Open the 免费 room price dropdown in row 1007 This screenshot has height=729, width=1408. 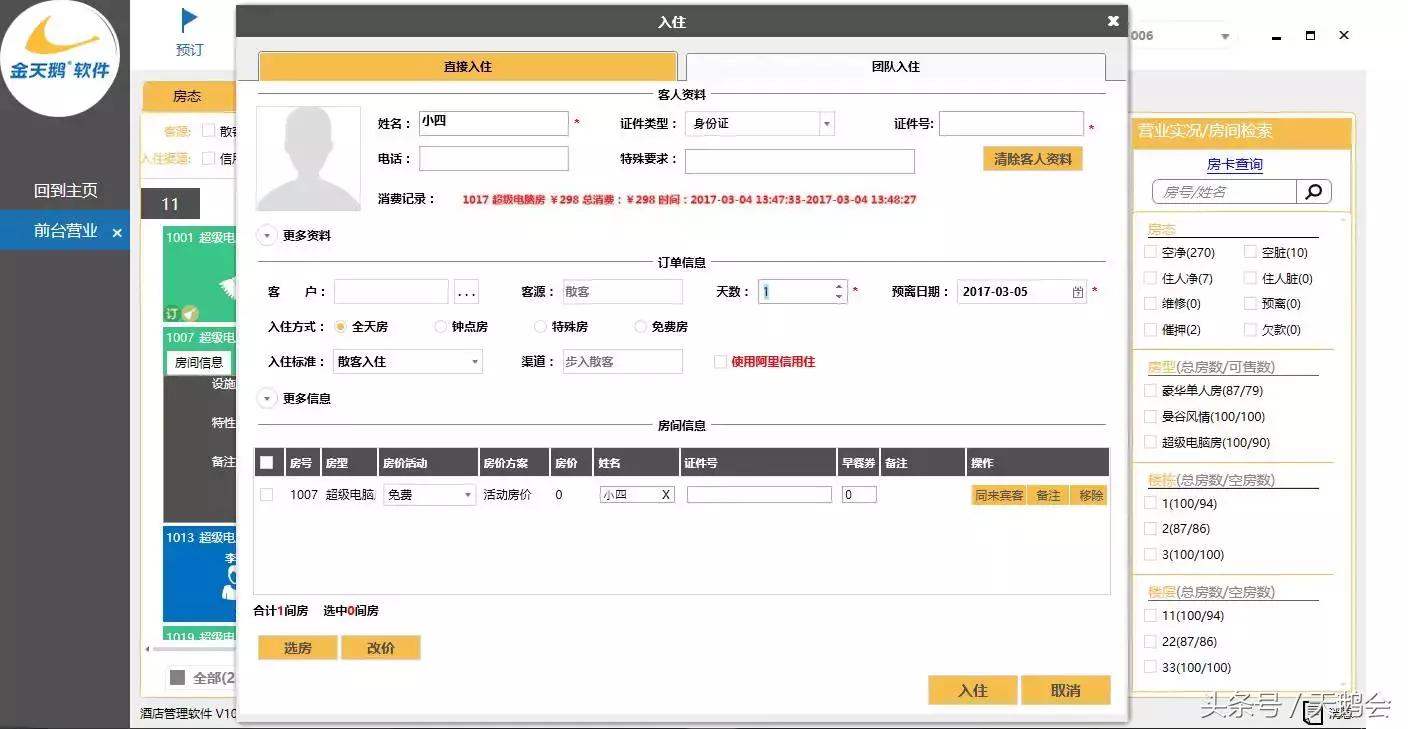[467, 494]
